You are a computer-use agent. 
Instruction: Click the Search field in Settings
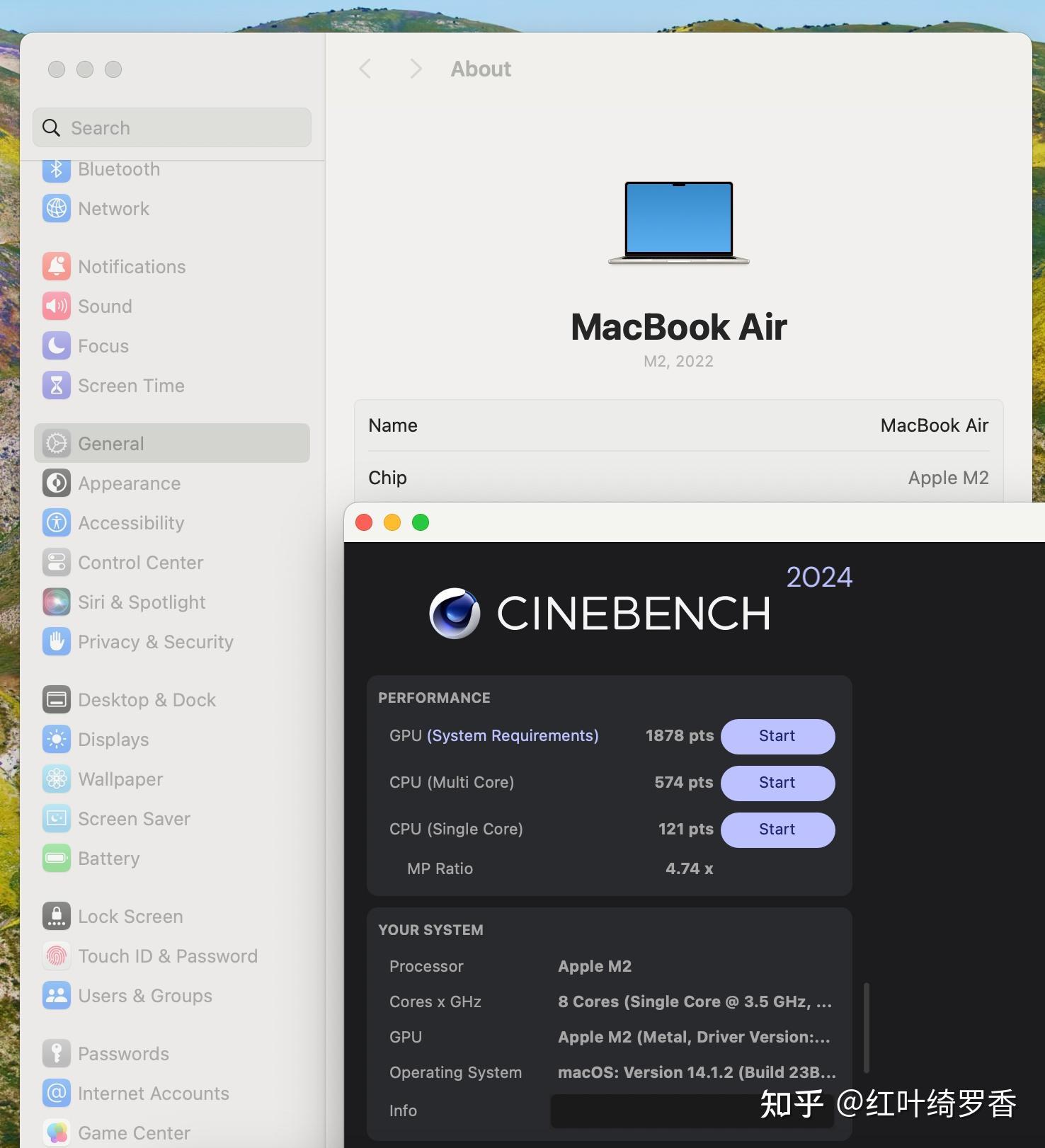172,128
